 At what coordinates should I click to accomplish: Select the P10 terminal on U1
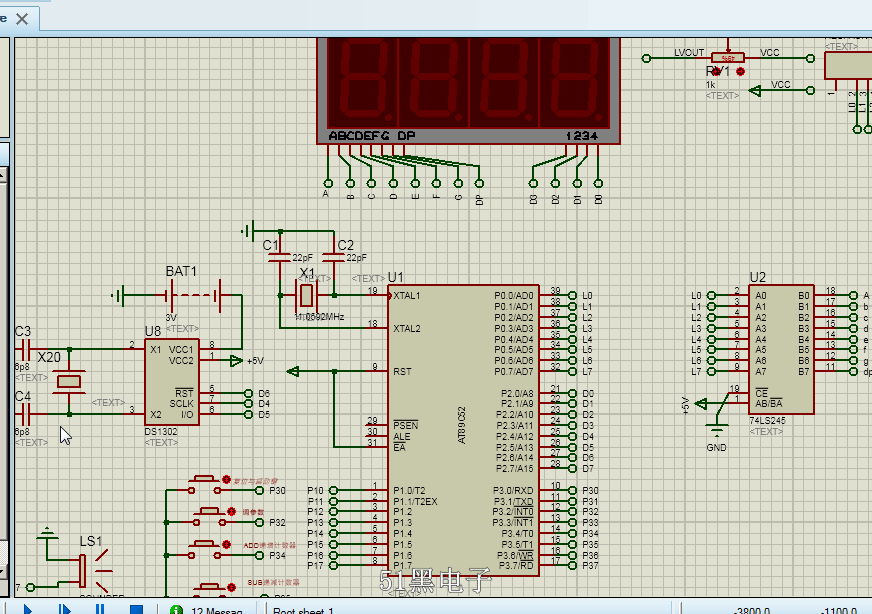[x=333, y=491]
